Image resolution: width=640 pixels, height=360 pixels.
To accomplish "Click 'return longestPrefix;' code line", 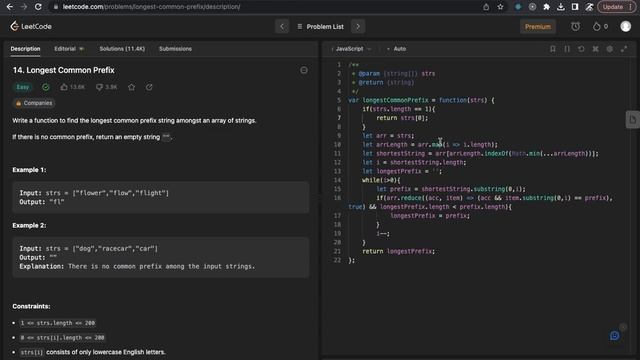I will pos(398,251).
